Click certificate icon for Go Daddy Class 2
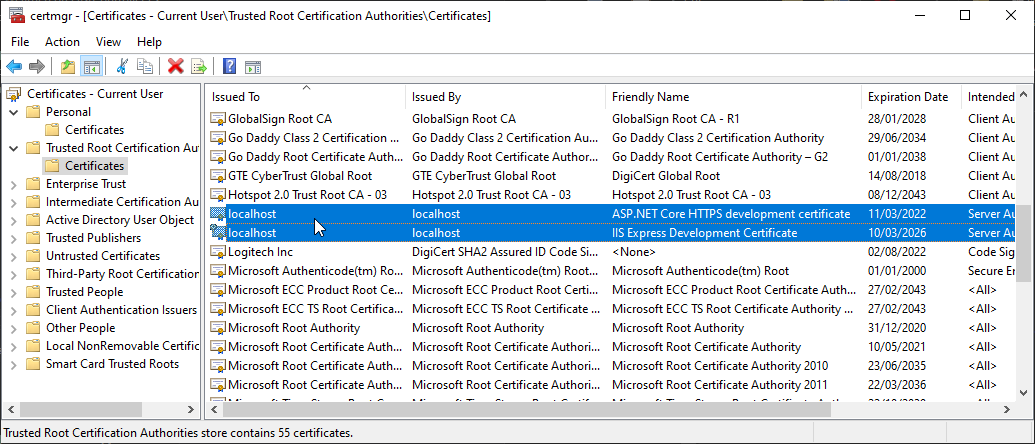The width and height of the screenshot is (1035, 444). pos(218,139)
